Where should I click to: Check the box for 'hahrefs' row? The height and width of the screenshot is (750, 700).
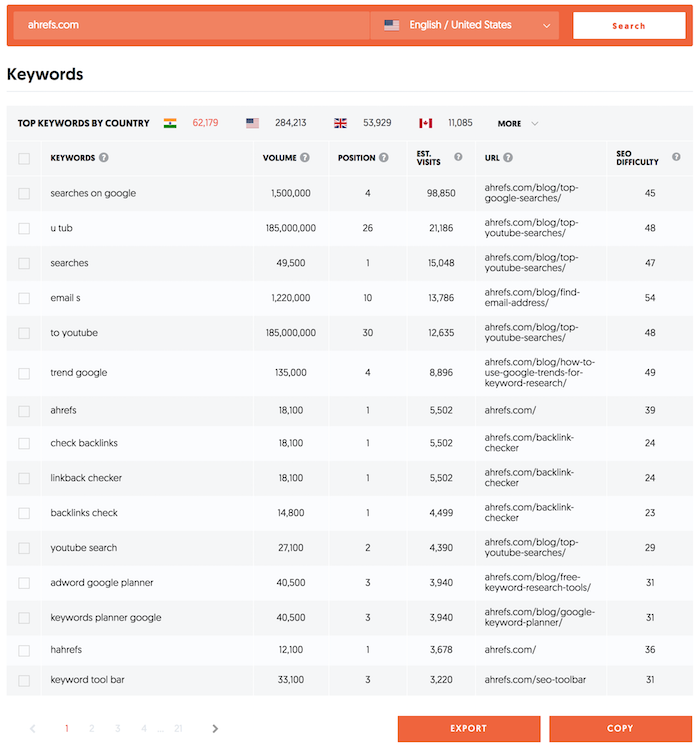click(x=24, y=650)
